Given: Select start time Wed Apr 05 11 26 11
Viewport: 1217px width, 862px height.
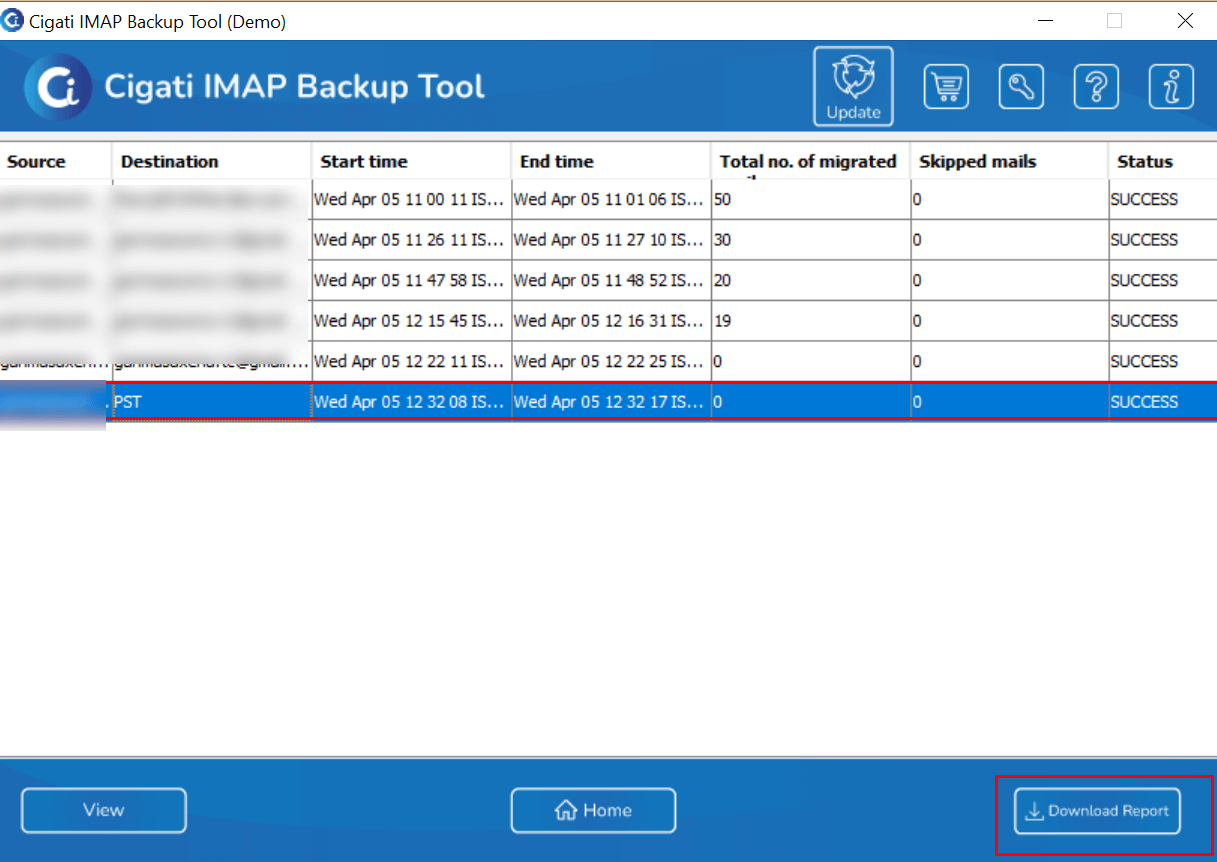Looking at the screenshot, I should pos(412,240).
